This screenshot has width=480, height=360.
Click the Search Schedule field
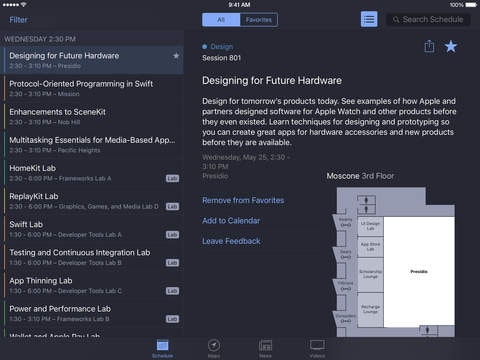pos(428,20)
